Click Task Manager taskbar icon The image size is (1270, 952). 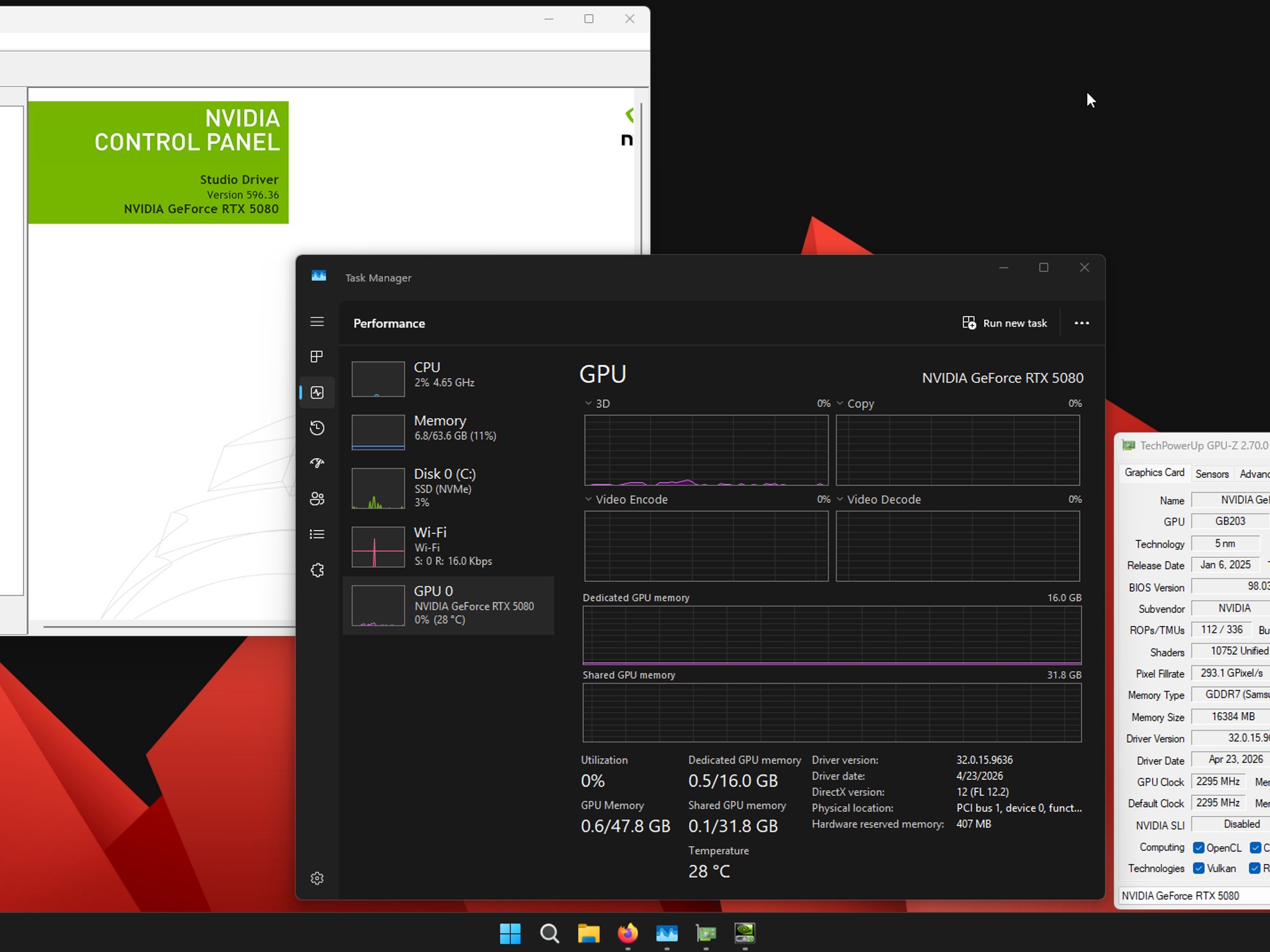(667, 933)
